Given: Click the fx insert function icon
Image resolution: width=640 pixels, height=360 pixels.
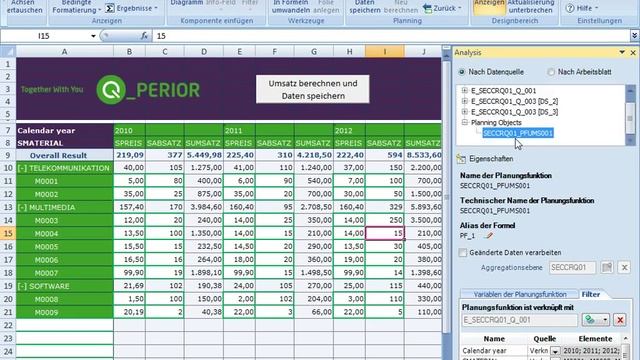Looking at the screenshot, I should (x=144, y=36).
